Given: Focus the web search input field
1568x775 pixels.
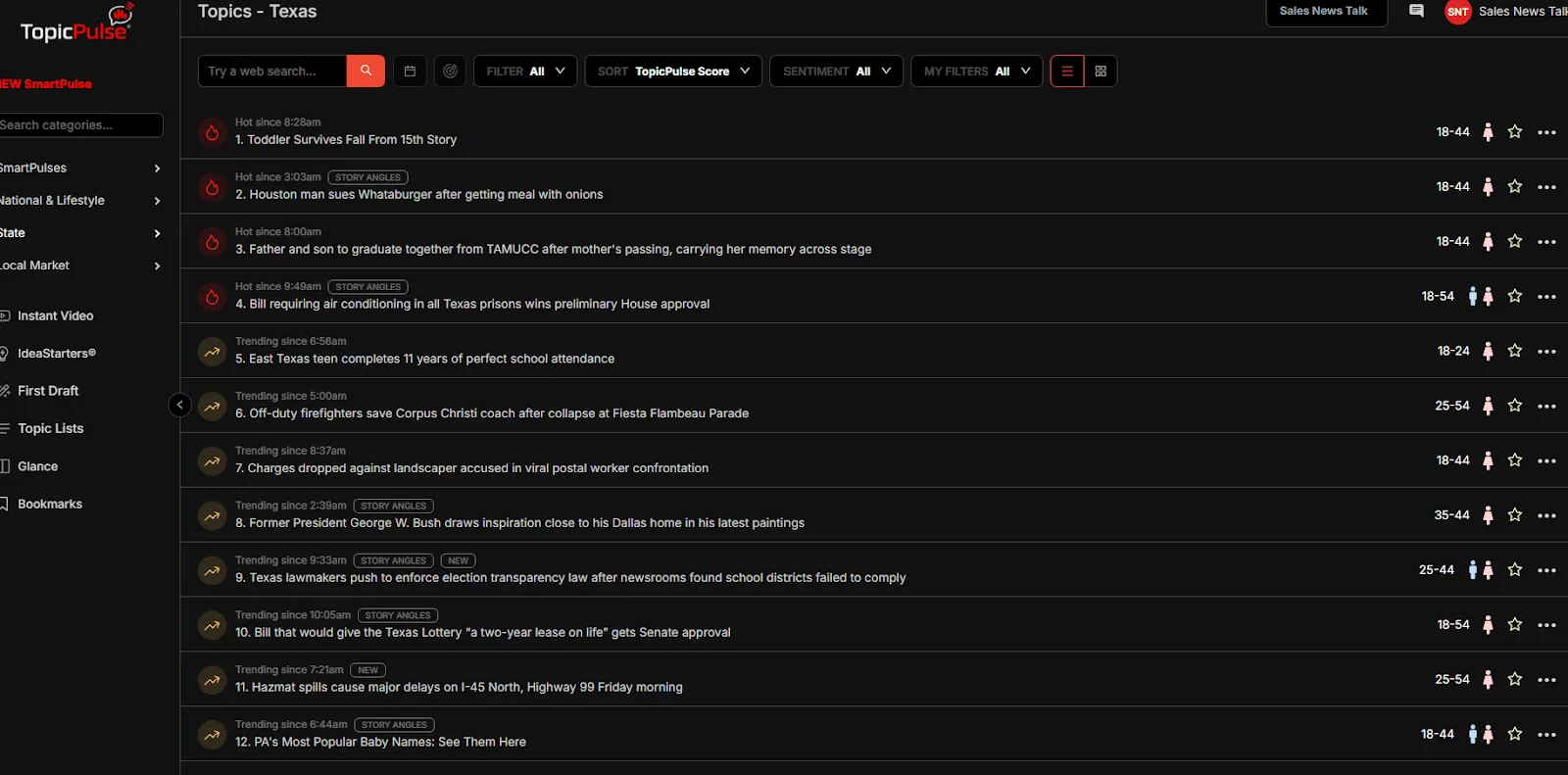Looking at the screenshot, I should click(272, 71).
